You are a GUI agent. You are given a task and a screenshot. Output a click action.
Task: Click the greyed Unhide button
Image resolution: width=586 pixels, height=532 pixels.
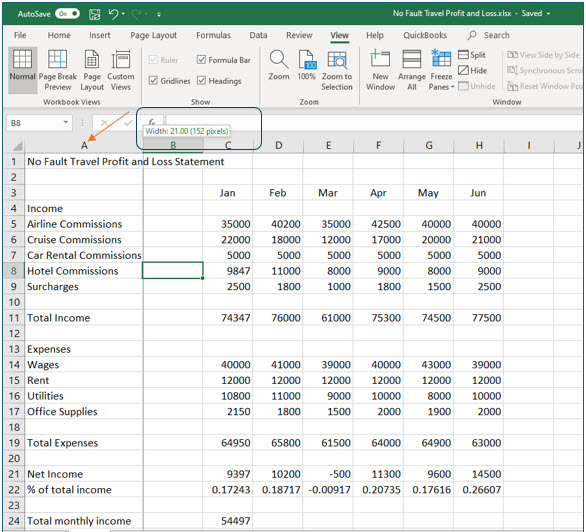click(x=477, y=86)
